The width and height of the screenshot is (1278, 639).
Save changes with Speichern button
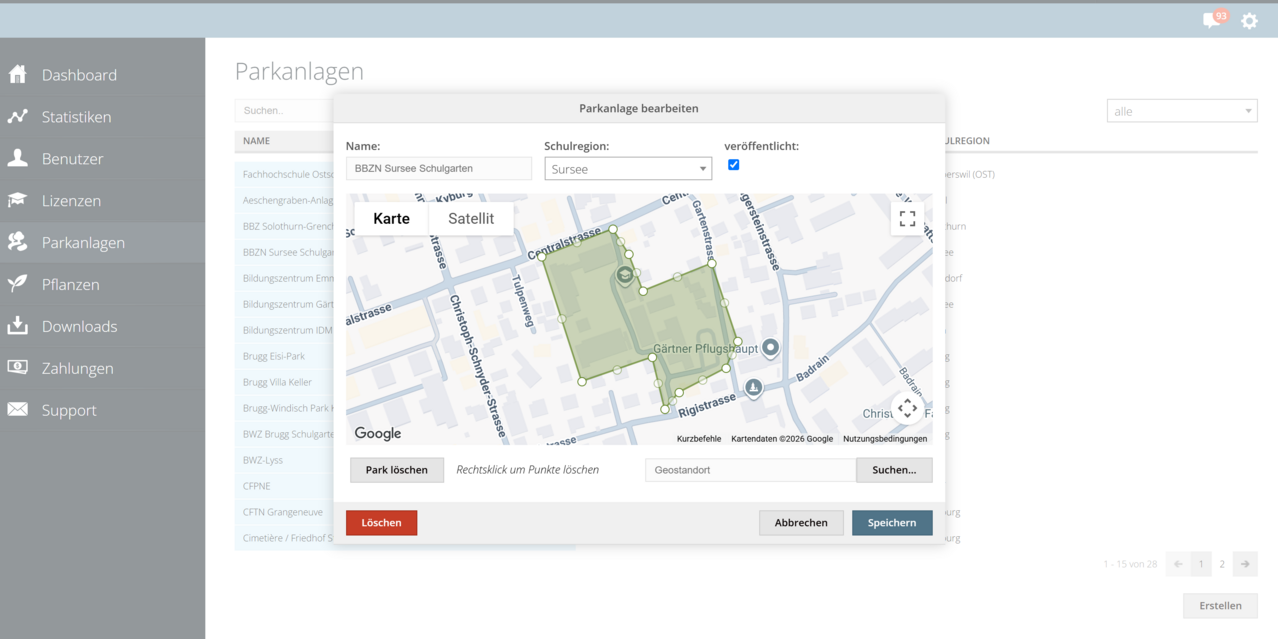892,523
